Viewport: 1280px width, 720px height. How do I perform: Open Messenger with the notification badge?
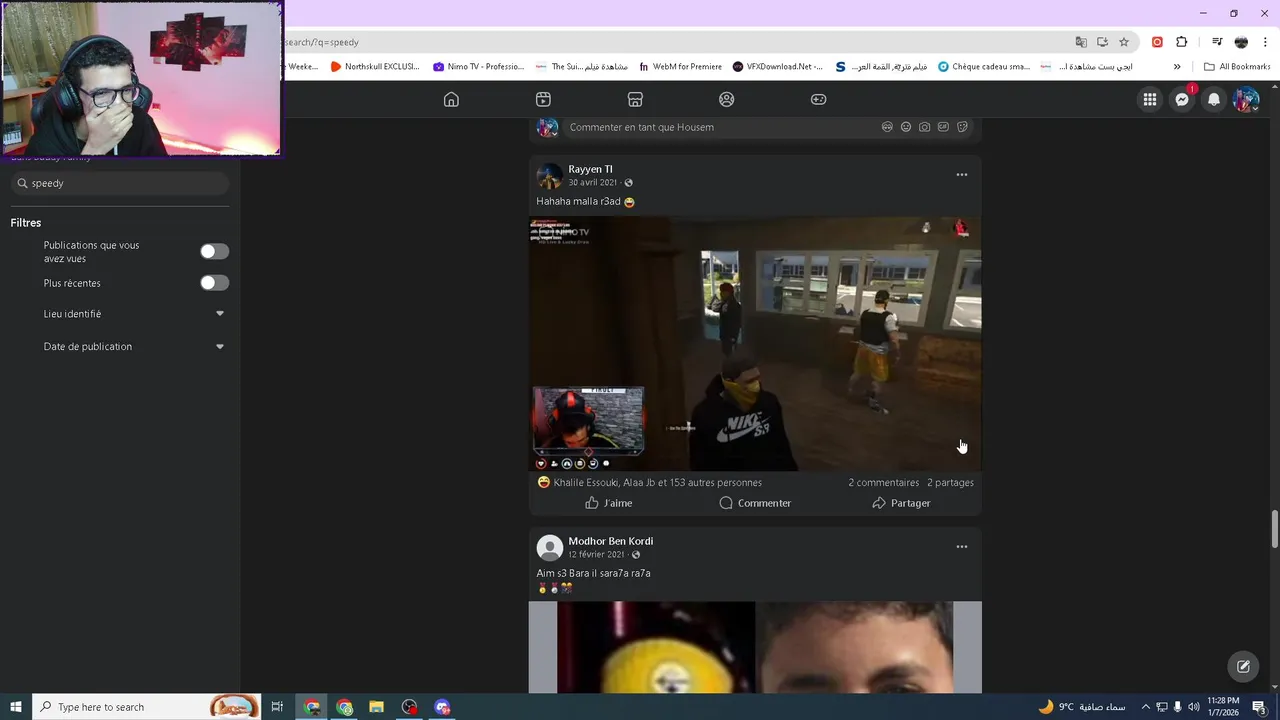[x=1182, y=99]
